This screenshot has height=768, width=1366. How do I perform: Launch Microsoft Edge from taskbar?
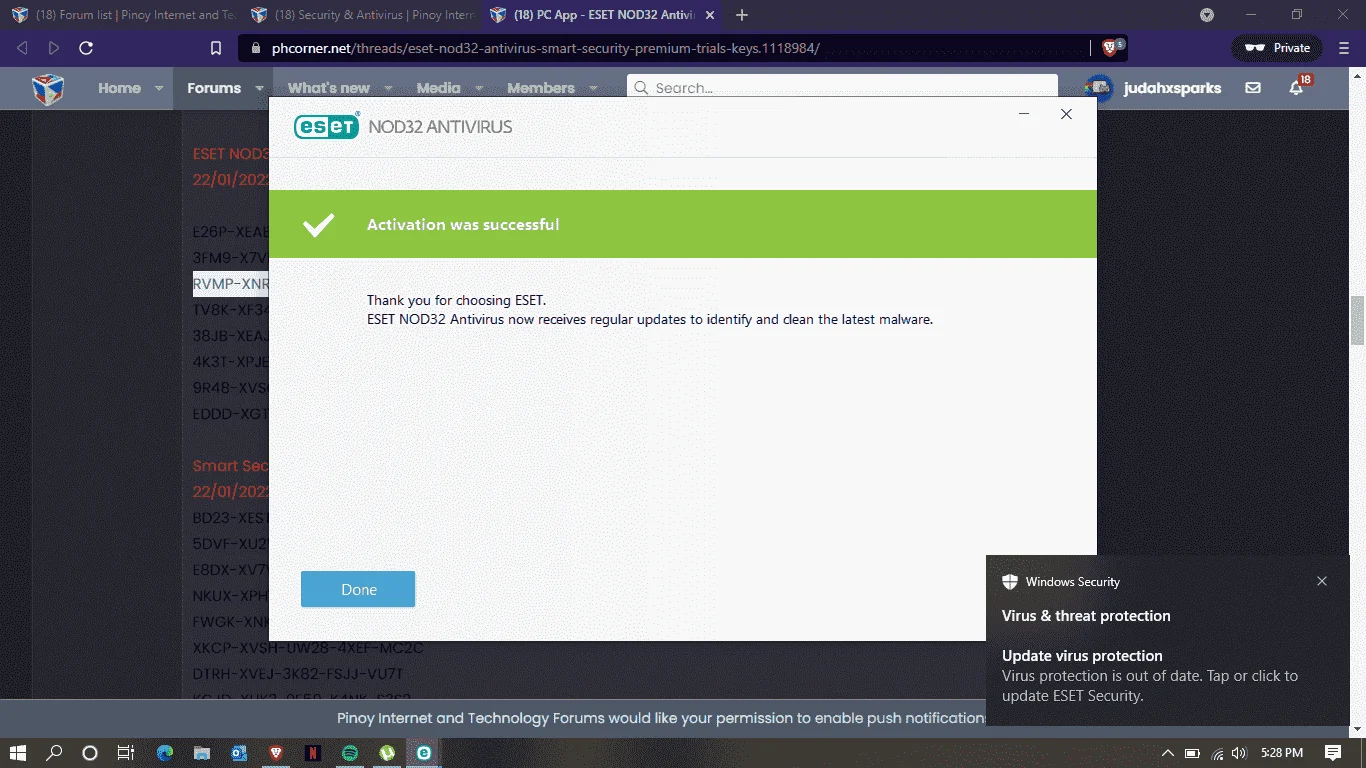coord(165,753)
